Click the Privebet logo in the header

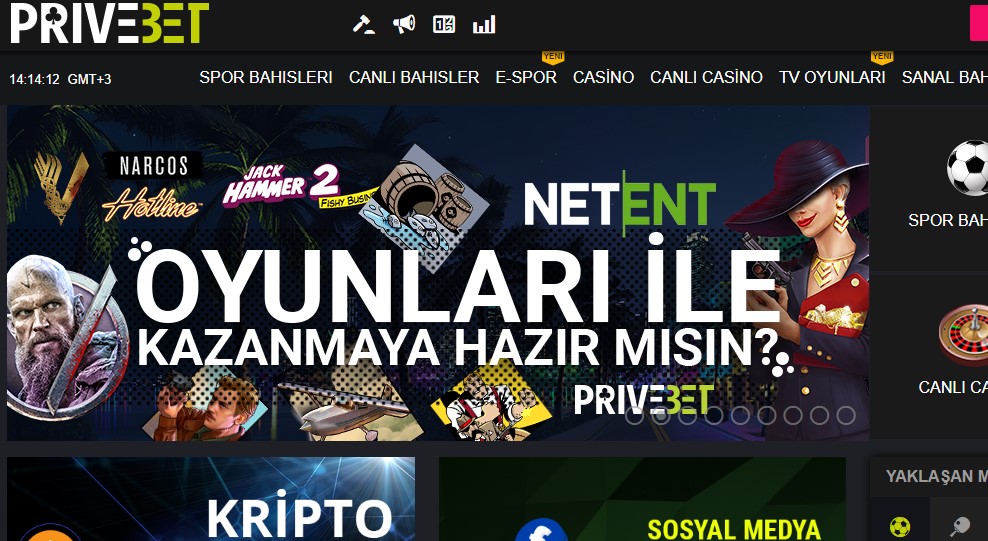(x=109, y=23)
